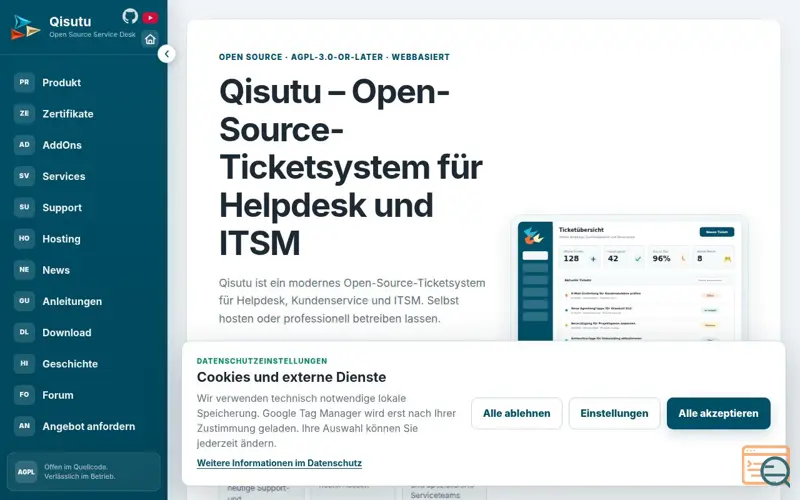
Task: Collapse the sidebar with the chevron button
Action: coord(166,54)
